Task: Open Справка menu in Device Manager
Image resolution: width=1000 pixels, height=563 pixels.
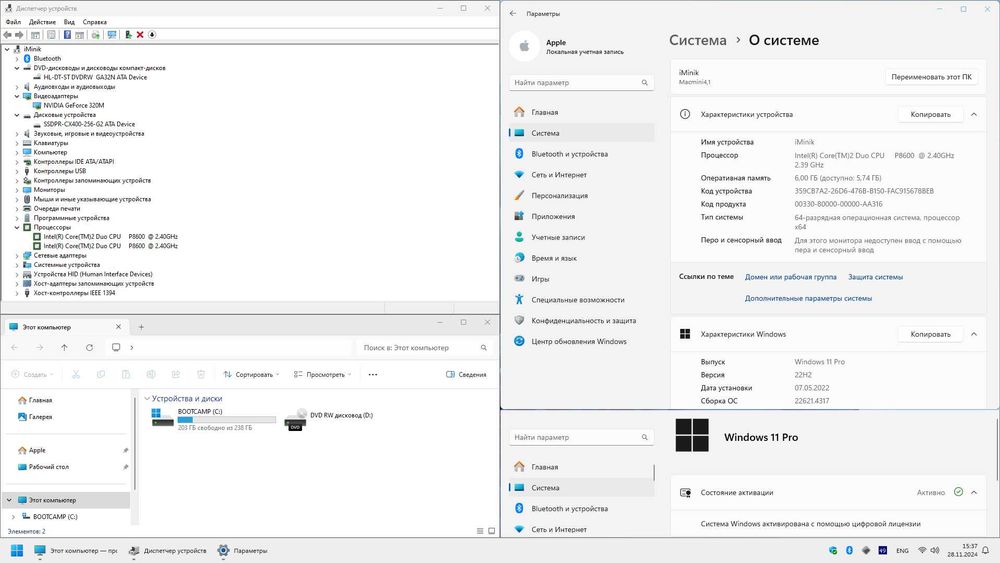Action: pyautogui.click(x=94, y=22)
